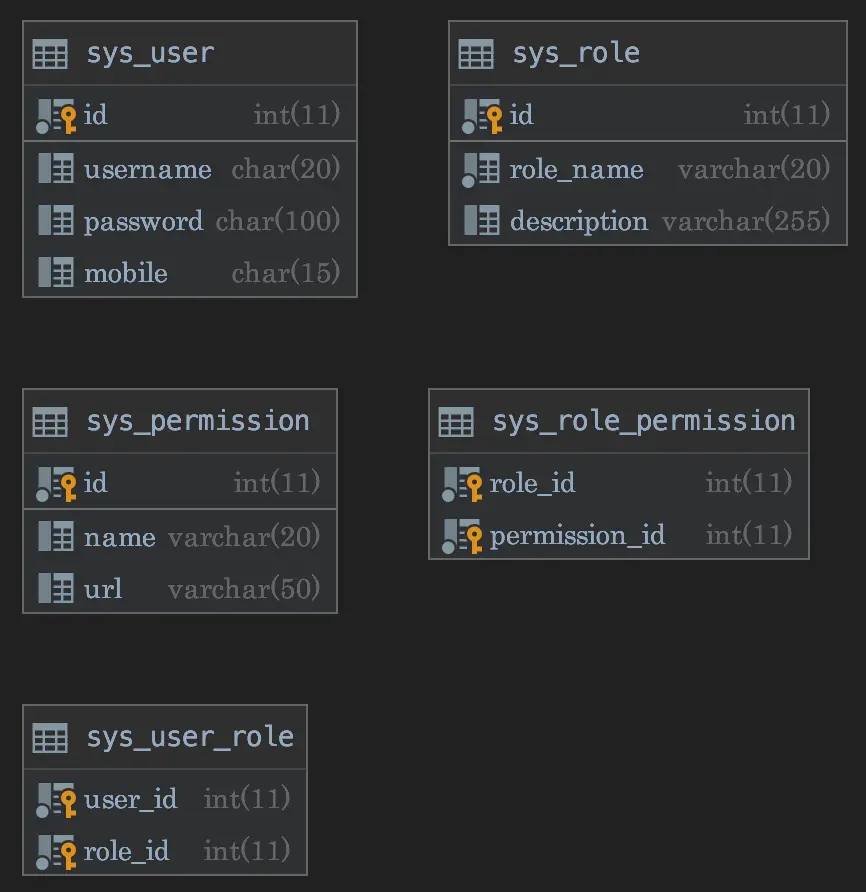Image resolution: width=866 pixels, height=892 pixels.
Task: Click column icon beside mobile field
Action: [x=56, y=273]
